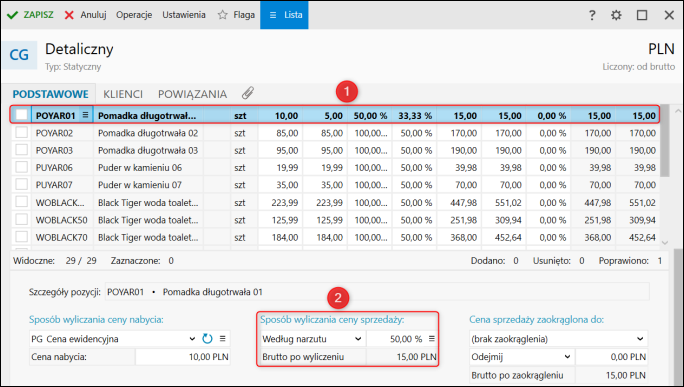684x387 pixels.
Task: Click the CG price list logo tile
Action: tap(19, 55)
